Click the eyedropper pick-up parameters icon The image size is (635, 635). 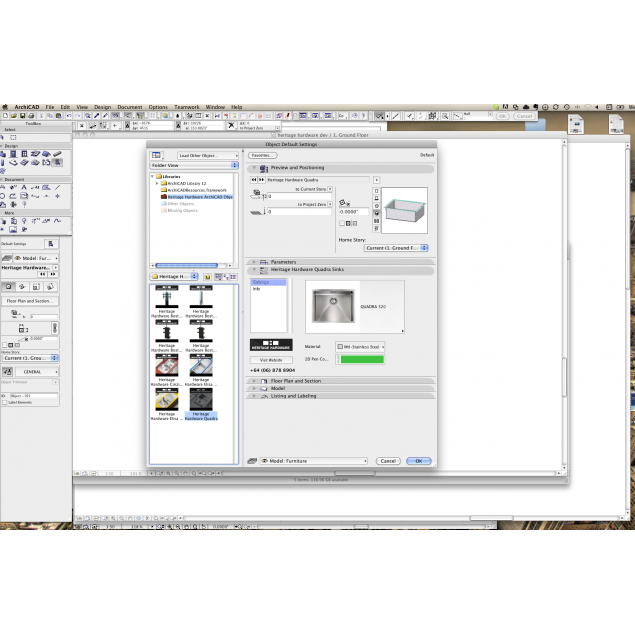coord(96,116)
